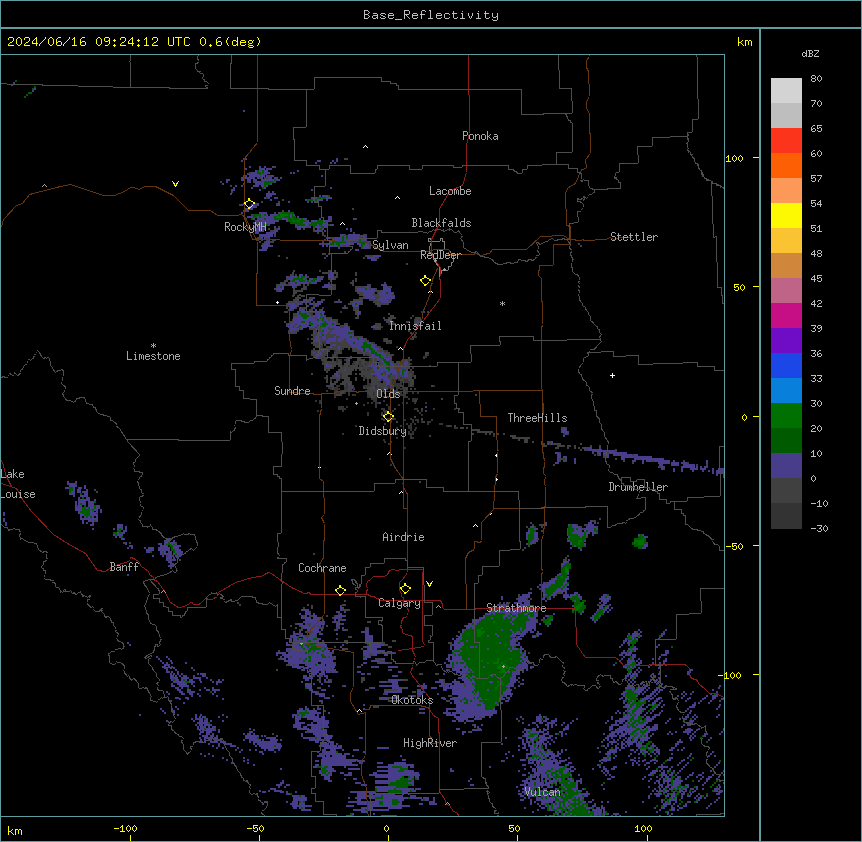Click the yellow diamond marker above Calgary label
862x842 pixels.
pyautogui.click(x=405, y=589)
